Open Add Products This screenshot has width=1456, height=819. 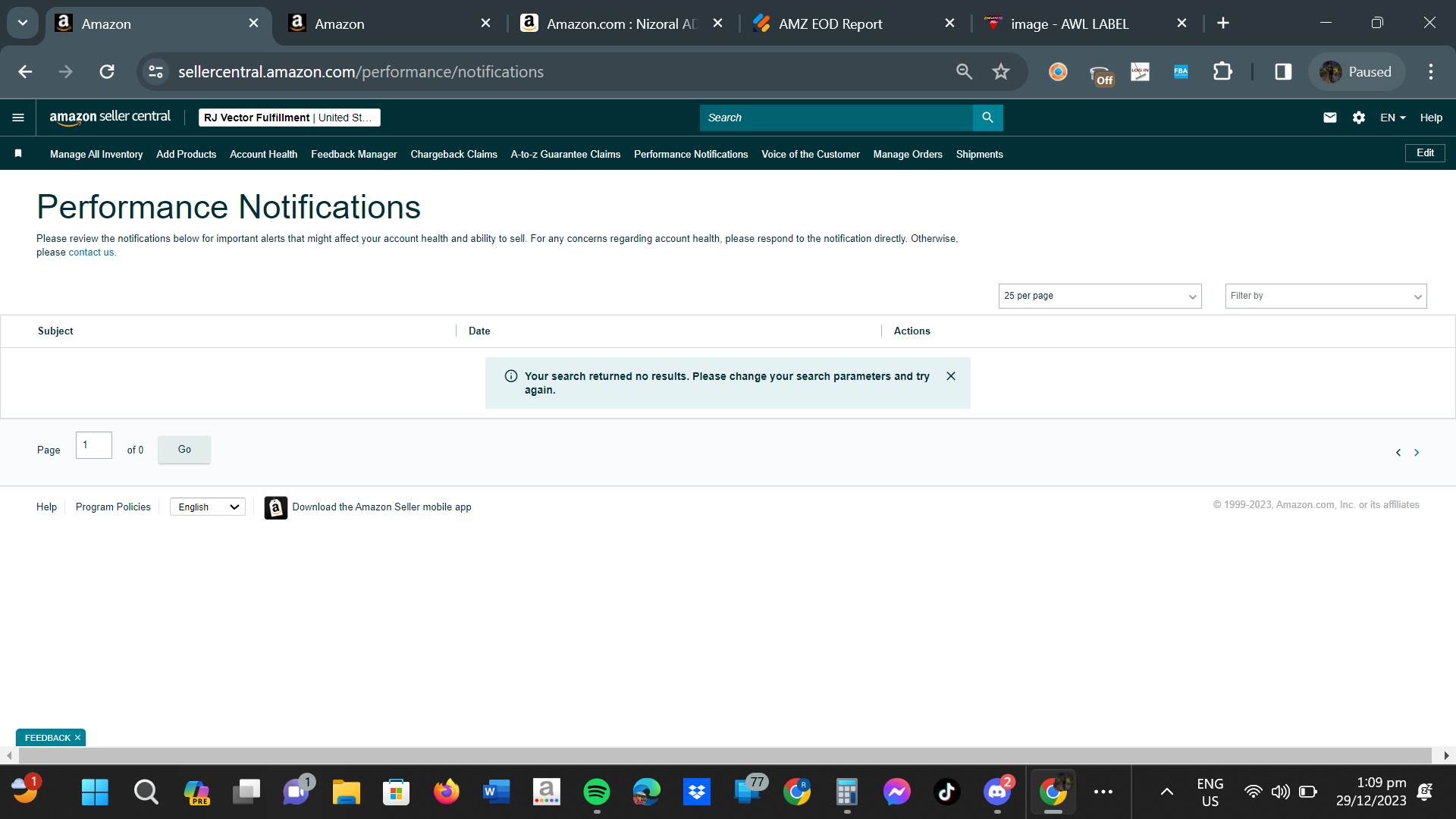(187, 154)
